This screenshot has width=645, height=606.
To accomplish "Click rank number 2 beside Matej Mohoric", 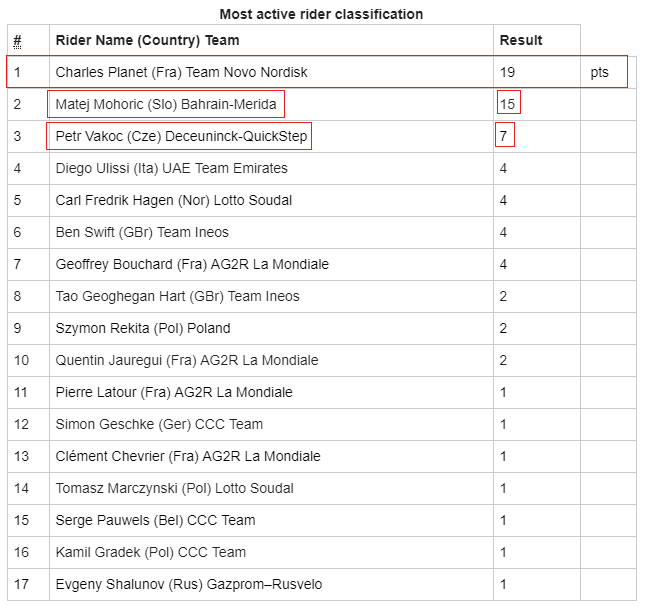I will [x=17, y=104].
